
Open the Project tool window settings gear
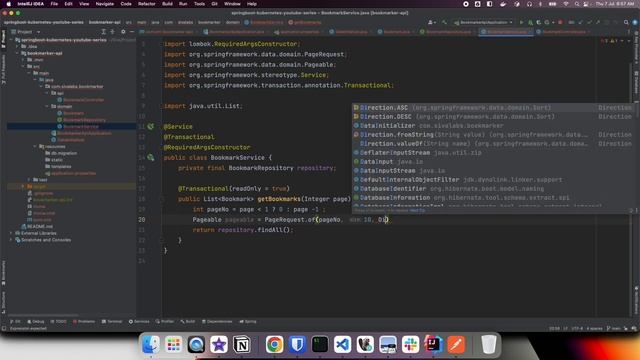[x=123, y=31]
